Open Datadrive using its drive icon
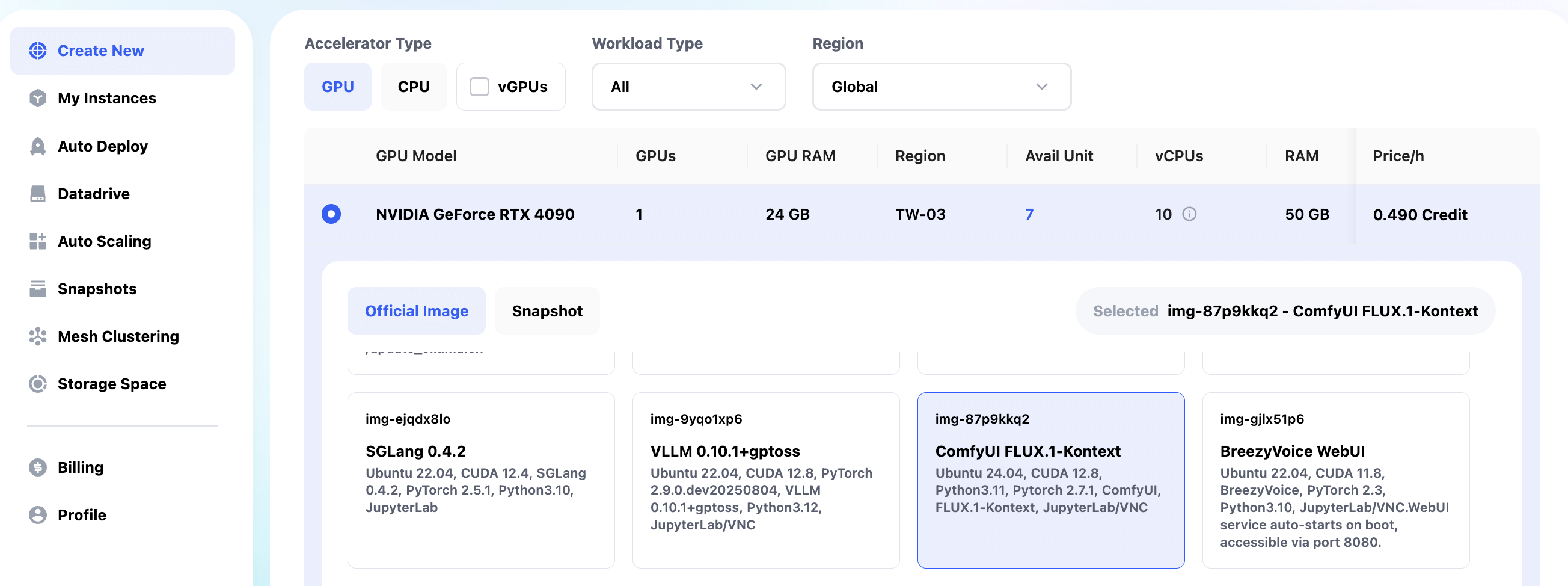The height and width of the screenshot is (586, 1568). [38, 194]
